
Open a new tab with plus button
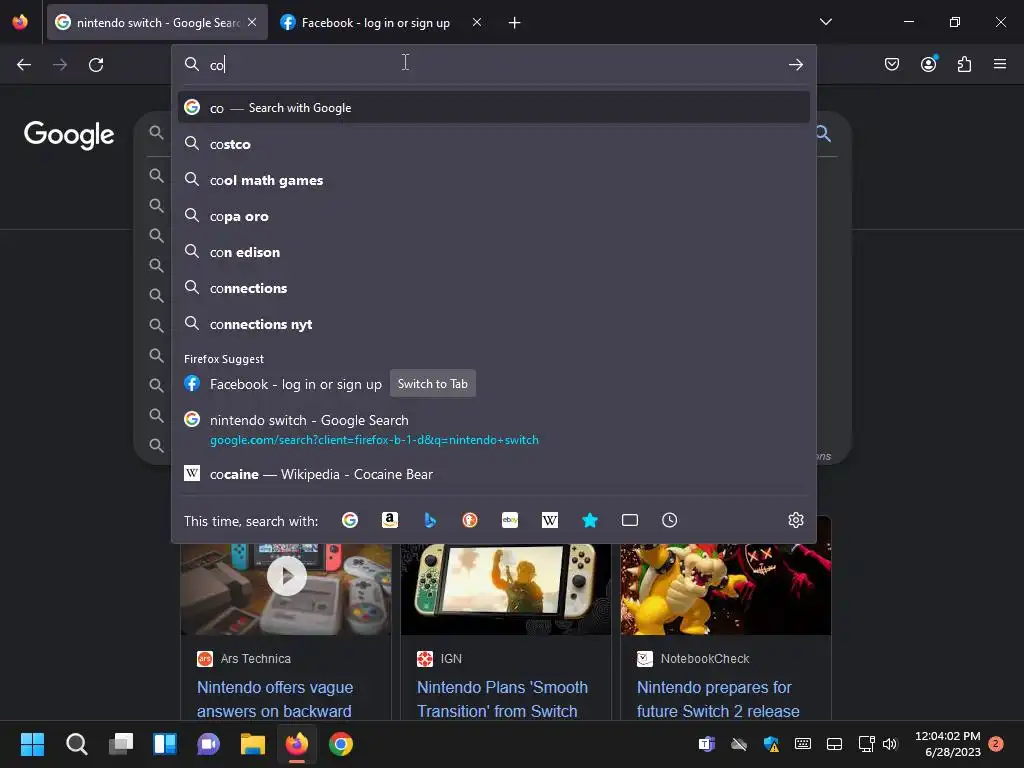515,23
